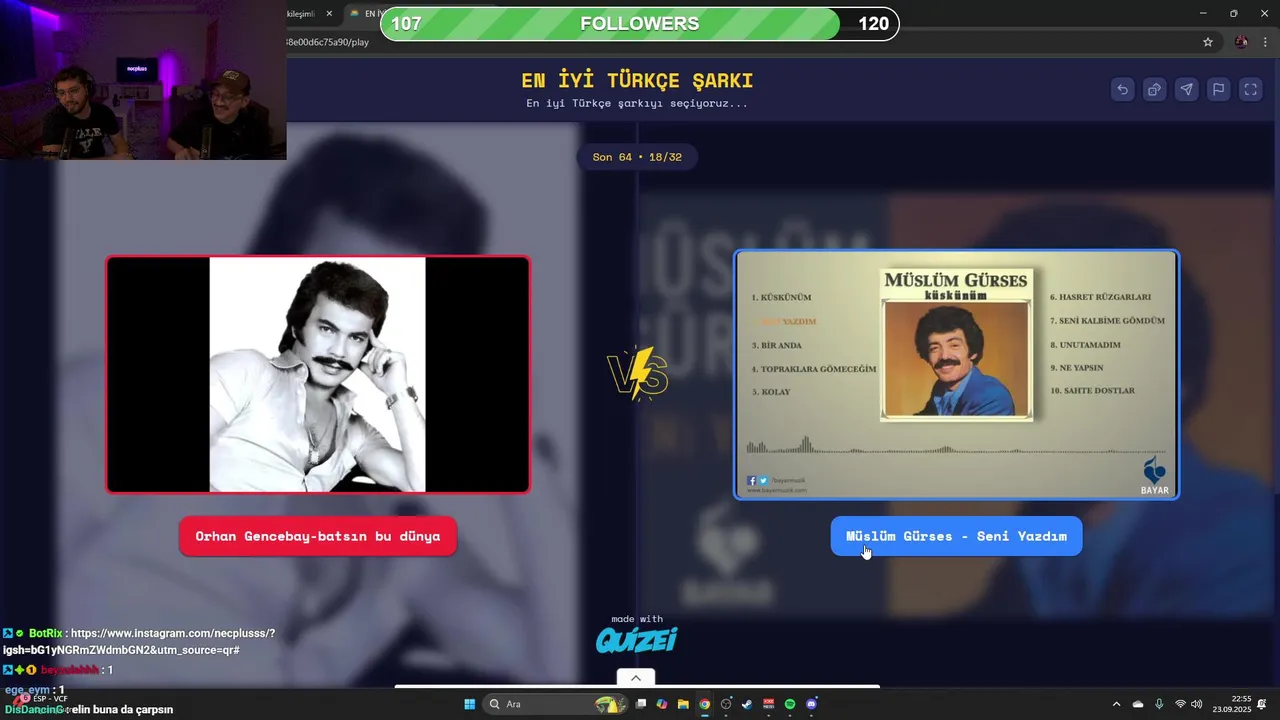The width and height of the screenshot is (1280, 720).
Task: Click the 10. SAHTE DOSTLAR track title
Action: click(1092, 391)
